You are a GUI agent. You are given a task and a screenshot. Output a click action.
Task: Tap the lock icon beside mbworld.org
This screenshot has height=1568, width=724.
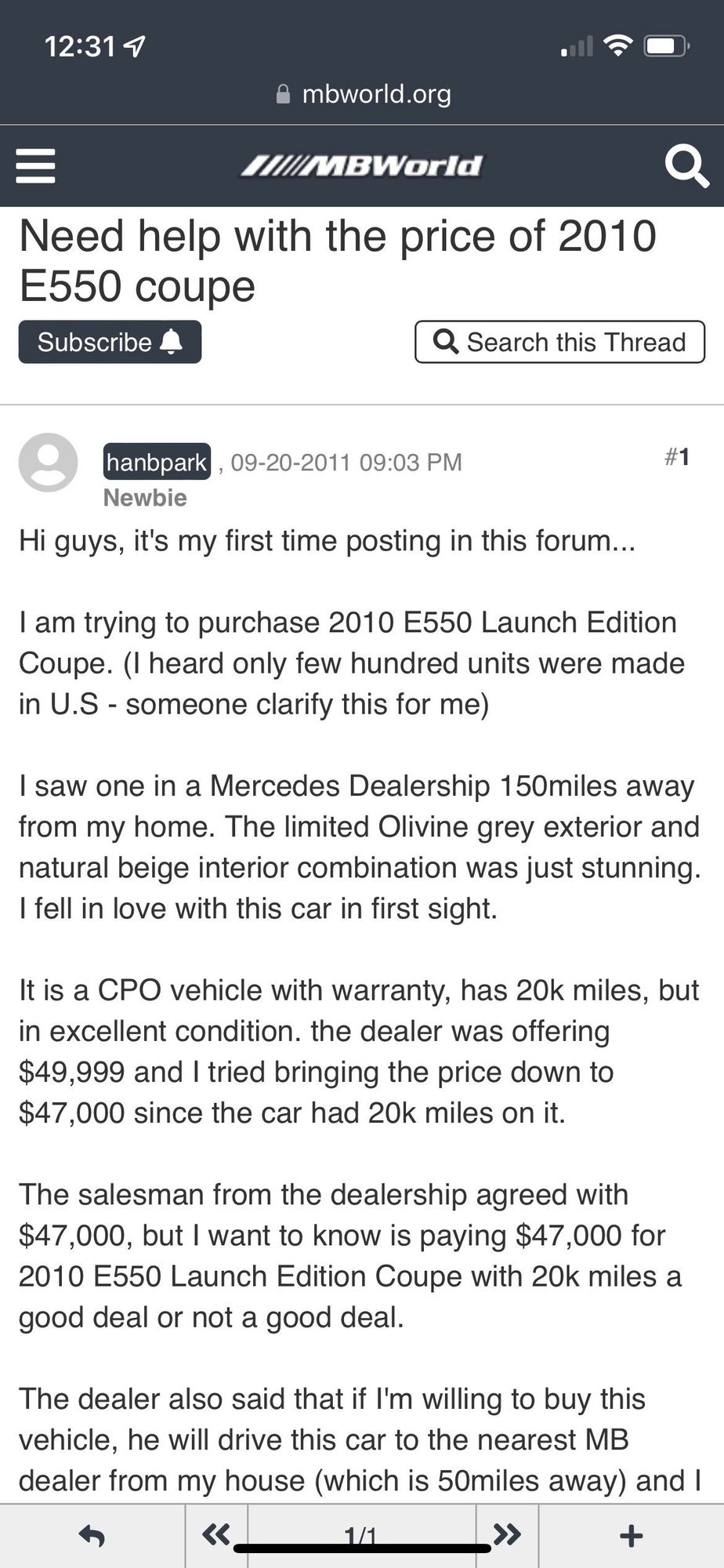coord(284,94)
